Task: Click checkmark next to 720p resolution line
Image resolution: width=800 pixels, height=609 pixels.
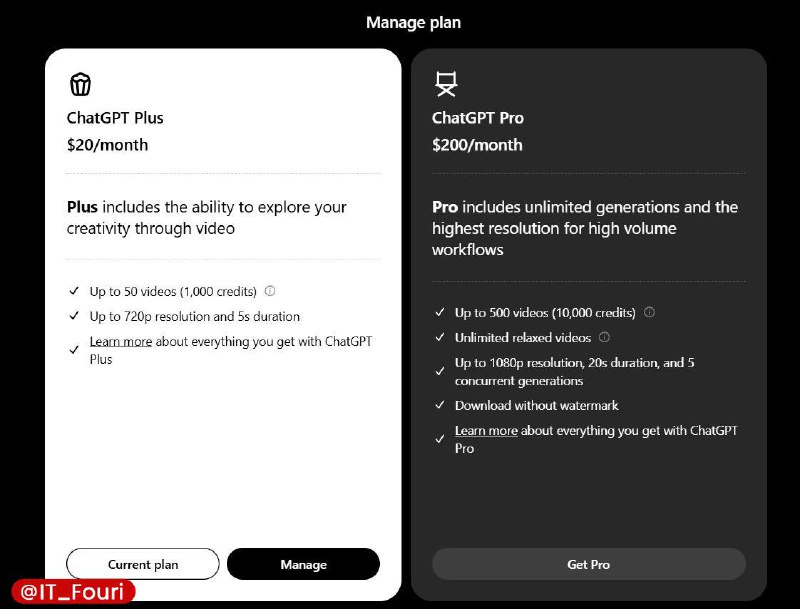Action: pyautogui.click(x=74, y=316)
